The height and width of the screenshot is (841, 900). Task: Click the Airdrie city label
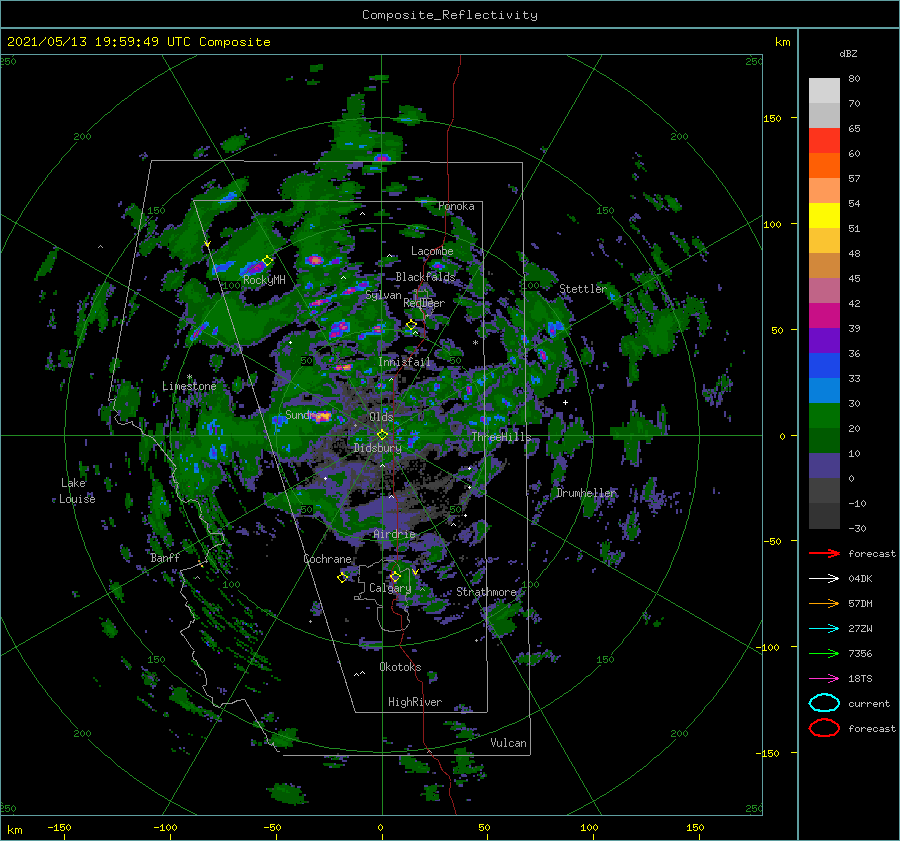[x=394, y=534]
